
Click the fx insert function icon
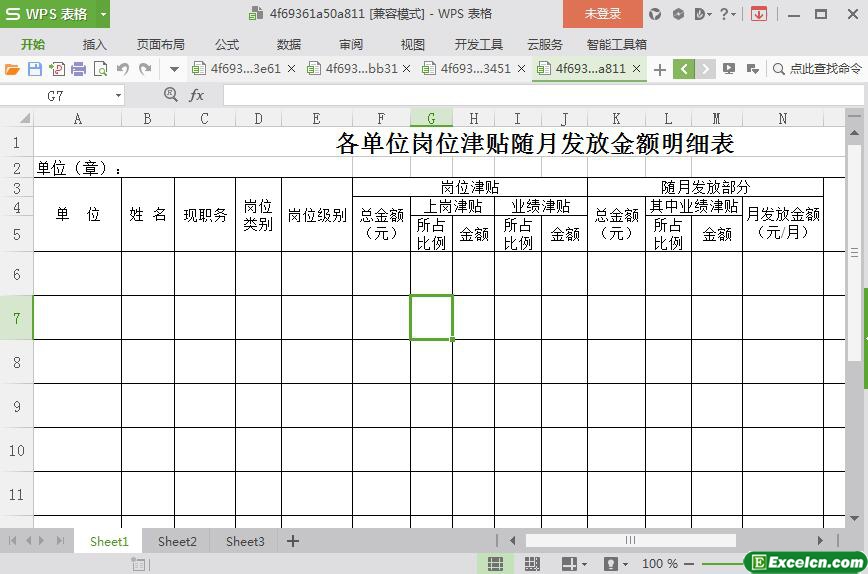click(197, 95)
